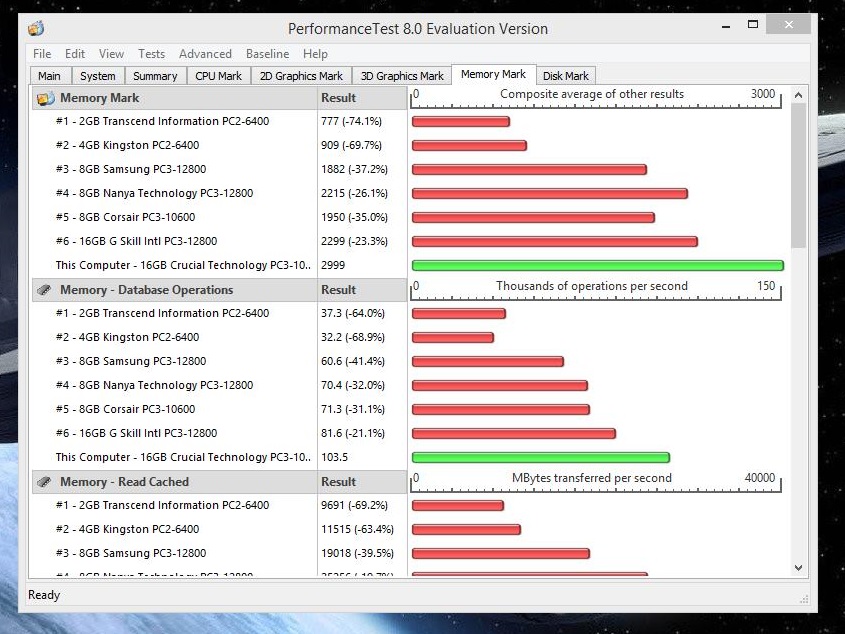845x634 pixels.
Task: Click the scroll down arrow of results list
Action: 798,568
